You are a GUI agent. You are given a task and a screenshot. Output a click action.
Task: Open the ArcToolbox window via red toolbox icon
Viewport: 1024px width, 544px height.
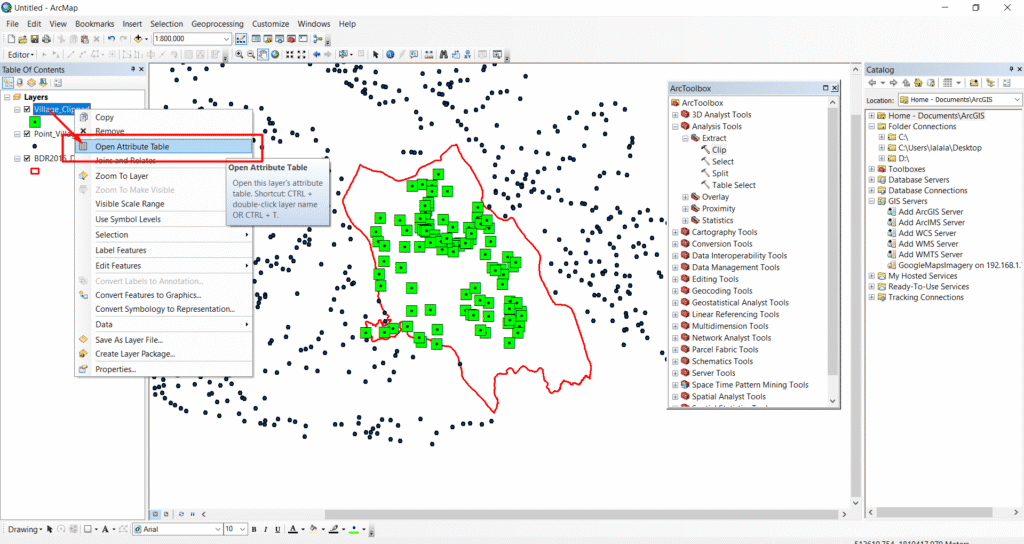291,39
